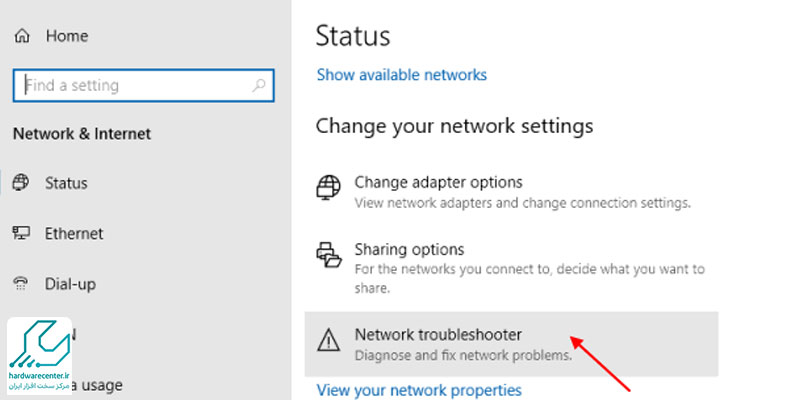Screen dimensions: 800x400
Task: Open Sharing options
Action: tap(409, 249)
